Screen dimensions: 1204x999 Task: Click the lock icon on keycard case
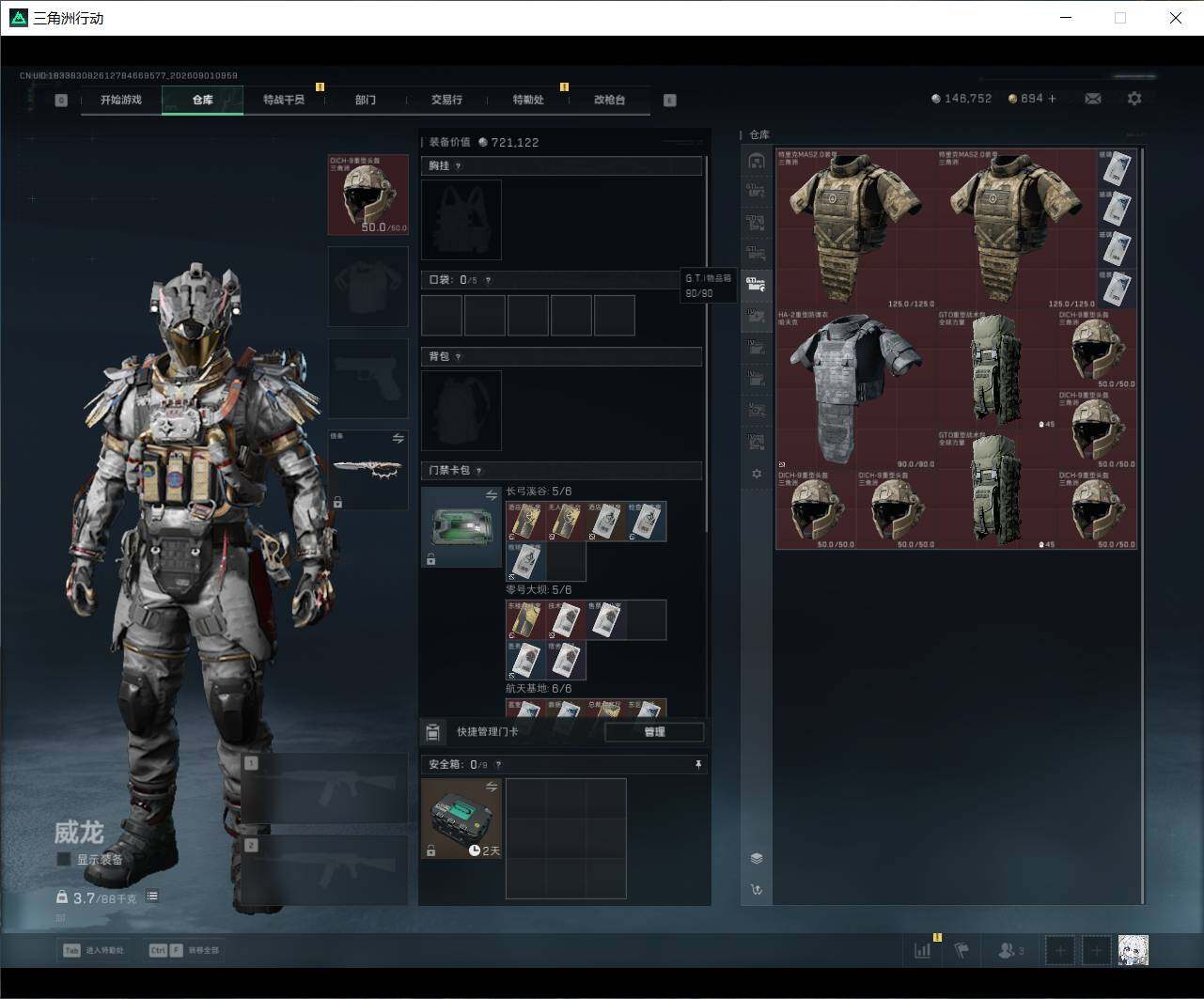tap(430, 559)
